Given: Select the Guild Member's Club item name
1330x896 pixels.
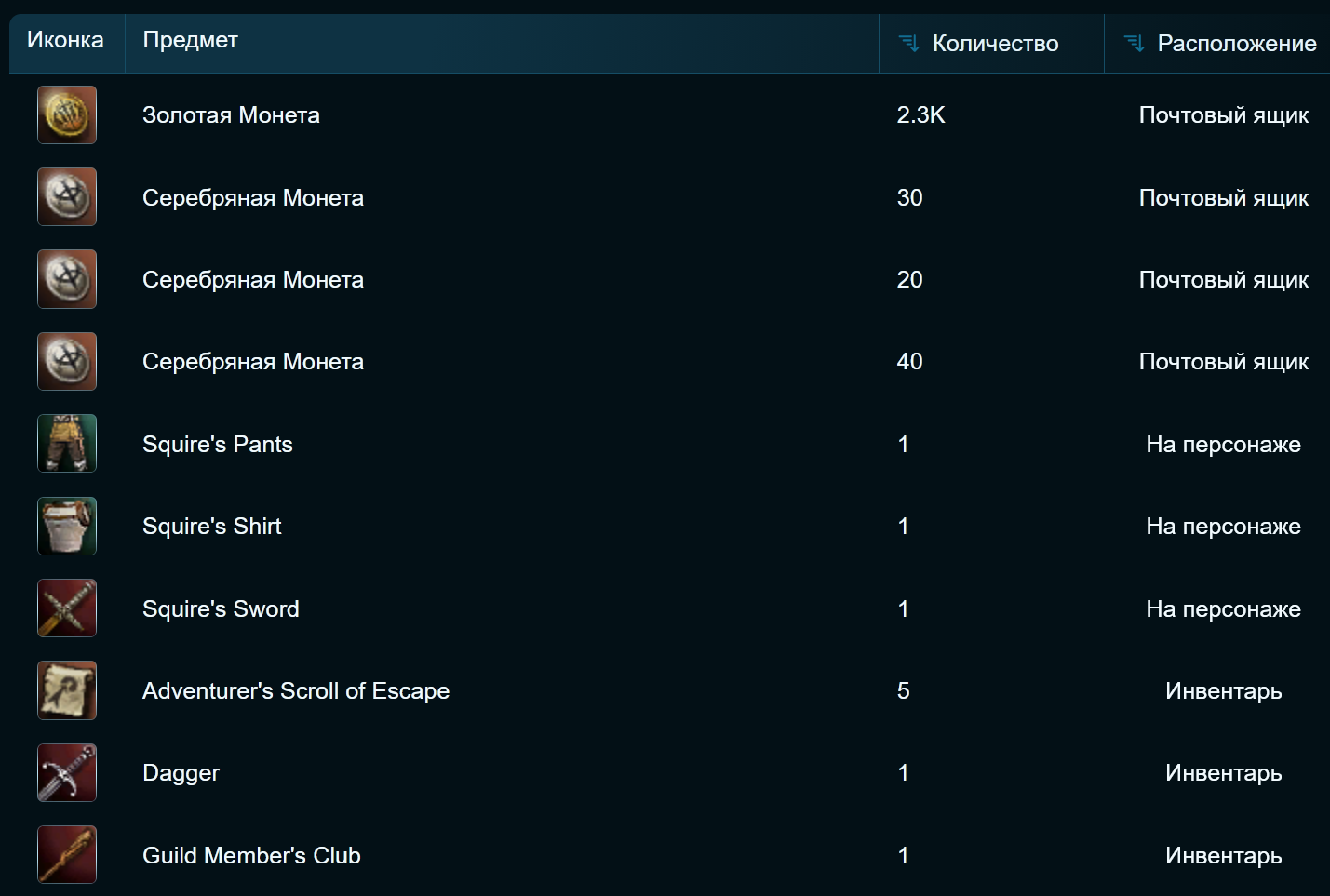Looking at the screenshot, I should (x=251, y=856).
